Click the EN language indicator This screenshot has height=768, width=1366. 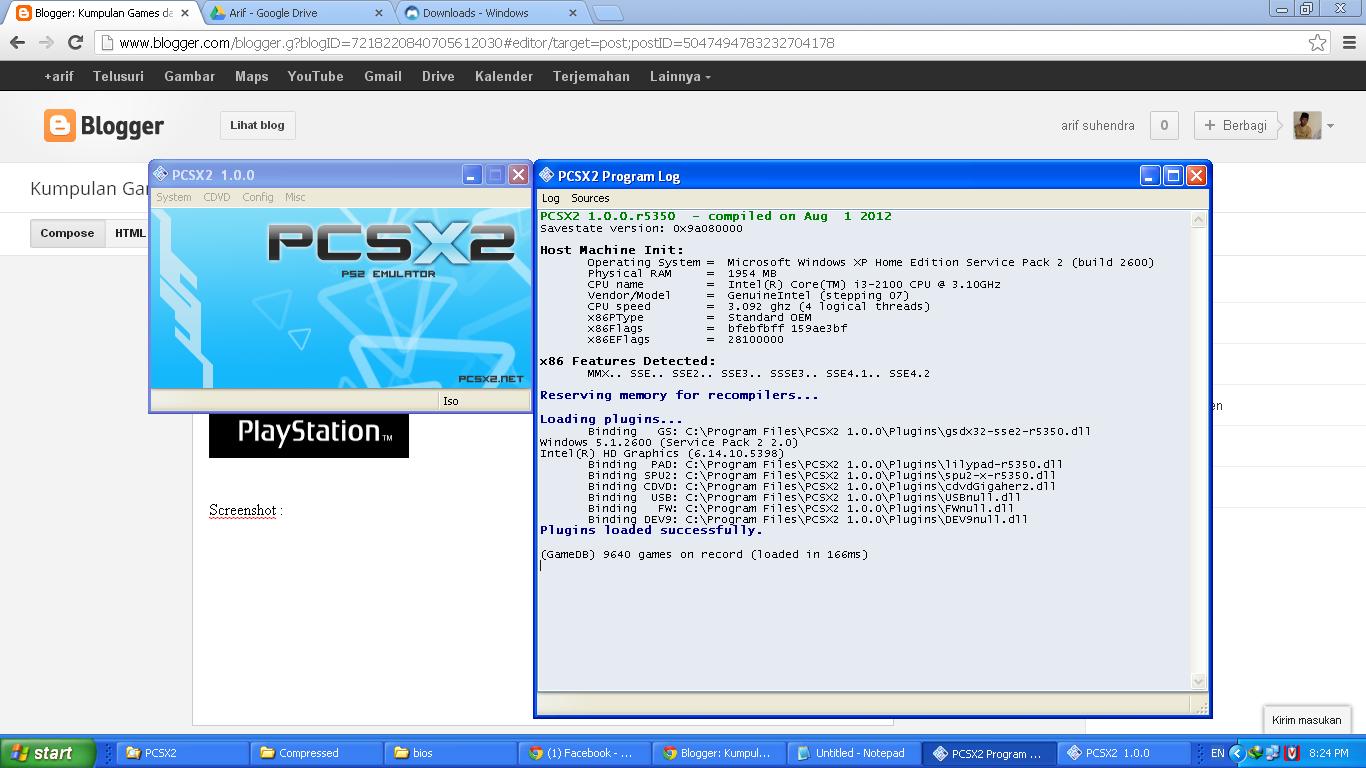pos(1217,753)
